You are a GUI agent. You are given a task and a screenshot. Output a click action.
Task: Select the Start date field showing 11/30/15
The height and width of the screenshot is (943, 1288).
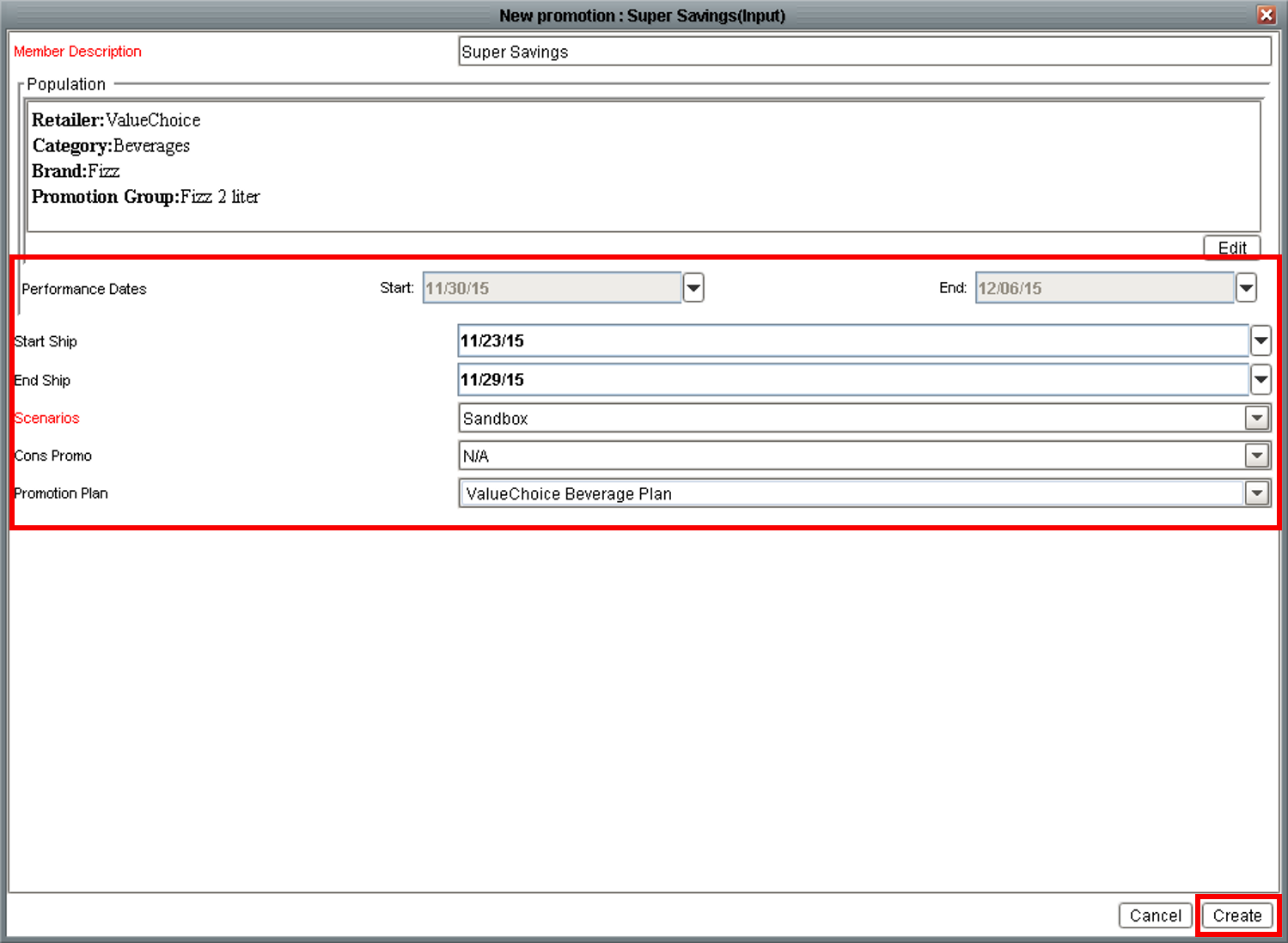click(552, 288)
